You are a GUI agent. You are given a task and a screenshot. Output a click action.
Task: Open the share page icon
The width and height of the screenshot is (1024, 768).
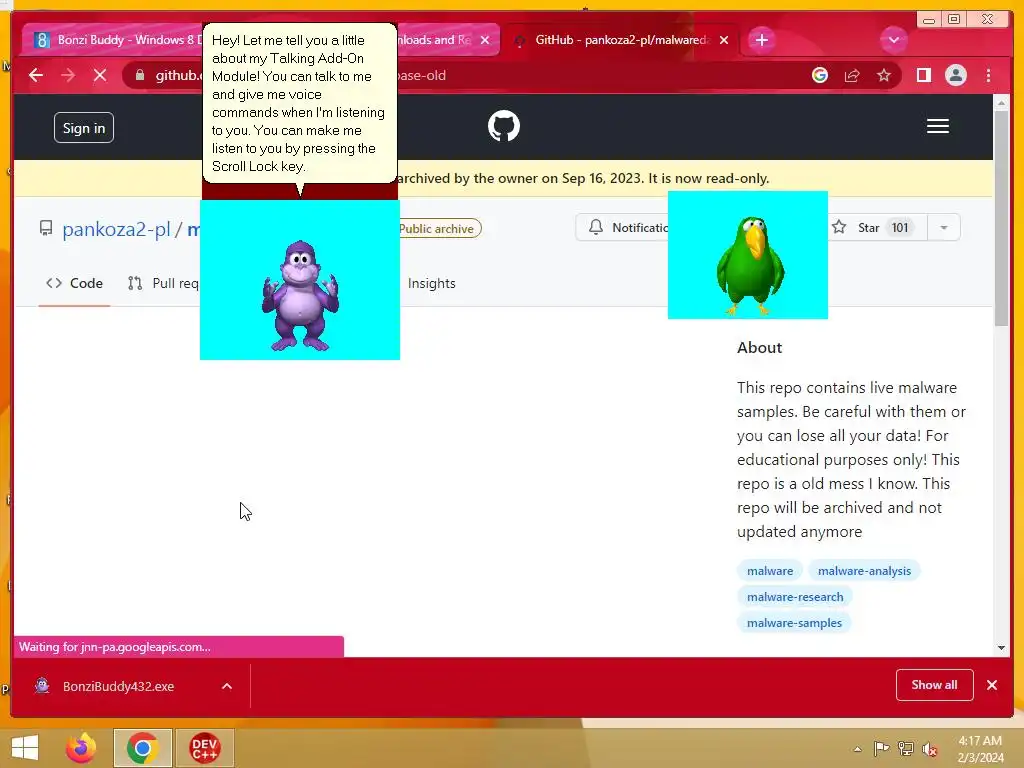click(852, 76)
